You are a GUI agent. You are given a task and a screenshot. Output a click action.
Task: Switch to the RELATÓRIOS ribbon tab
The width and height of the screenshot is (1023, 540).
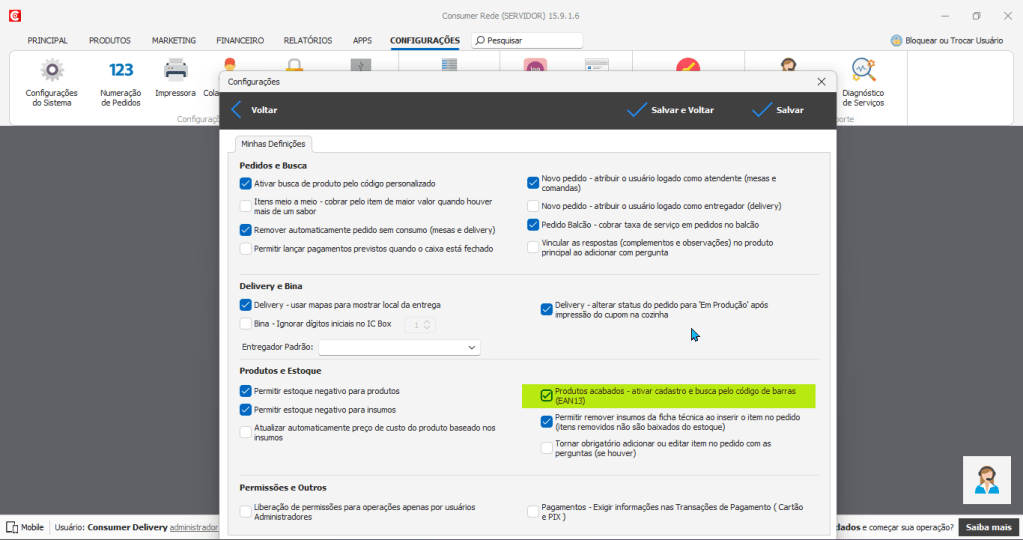[x=307, y=41]
